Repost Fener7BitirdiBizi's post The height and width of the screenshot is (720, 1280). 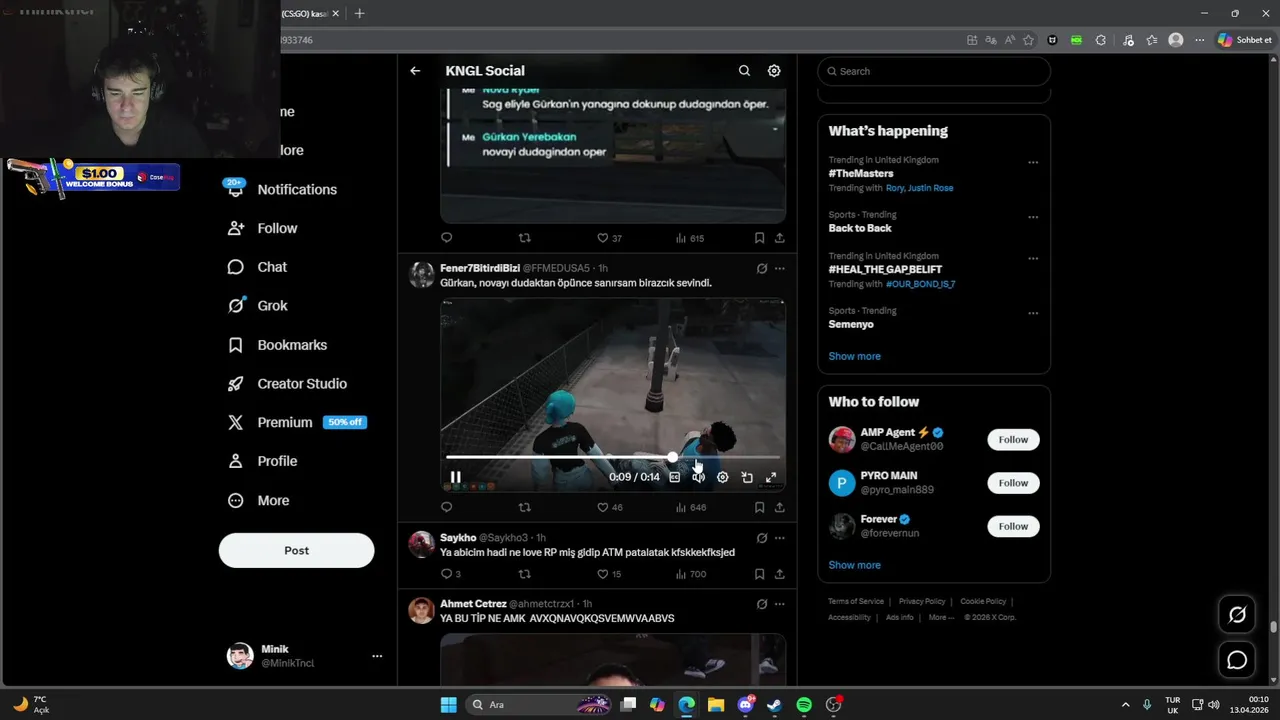(525, 507)
